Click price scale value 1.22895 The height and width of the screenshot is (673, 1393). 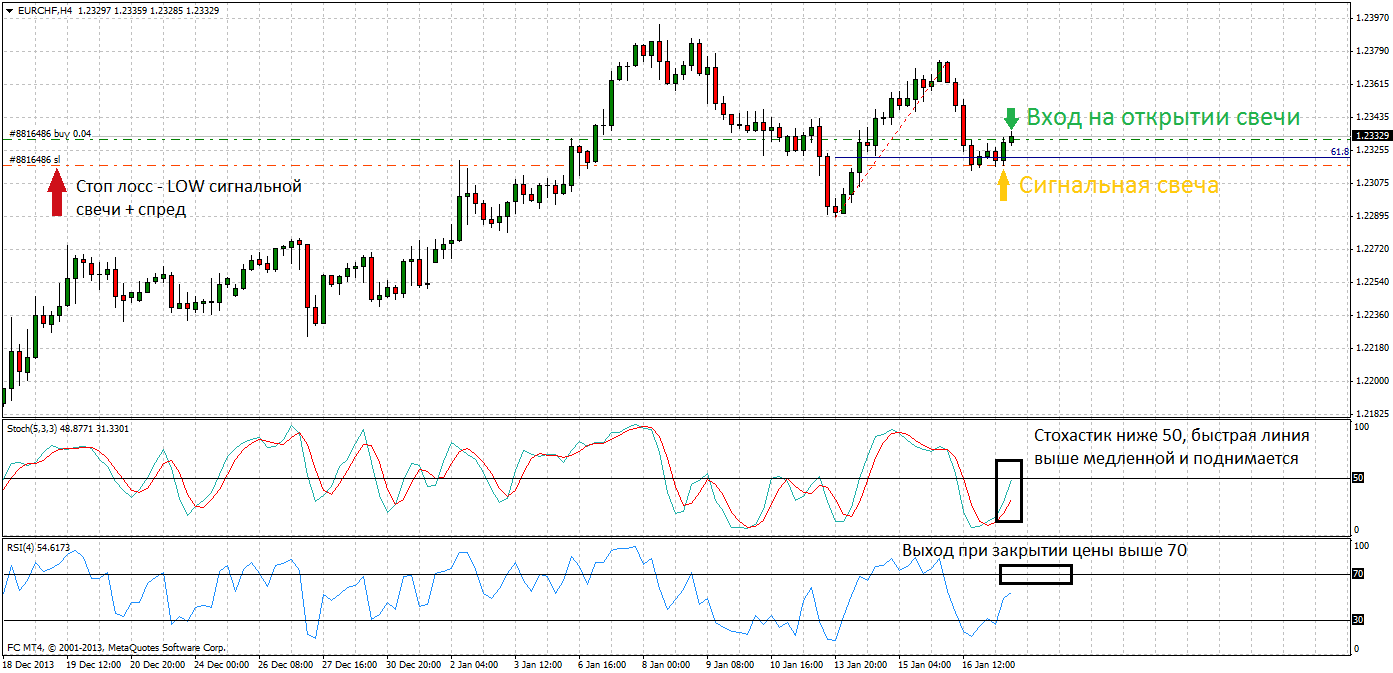(1371, 216)
